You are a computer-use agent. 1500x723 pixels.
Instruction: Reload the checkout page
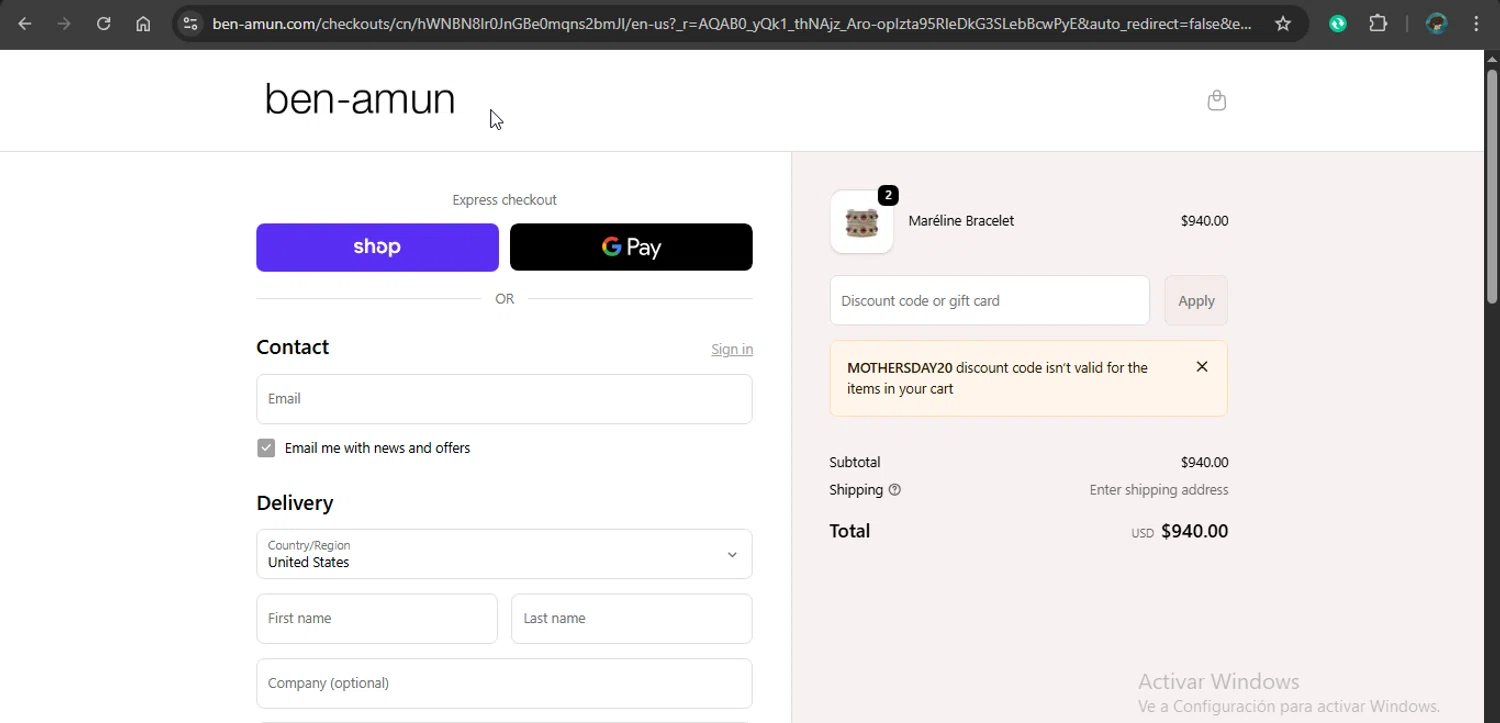[x=104, y=24]
